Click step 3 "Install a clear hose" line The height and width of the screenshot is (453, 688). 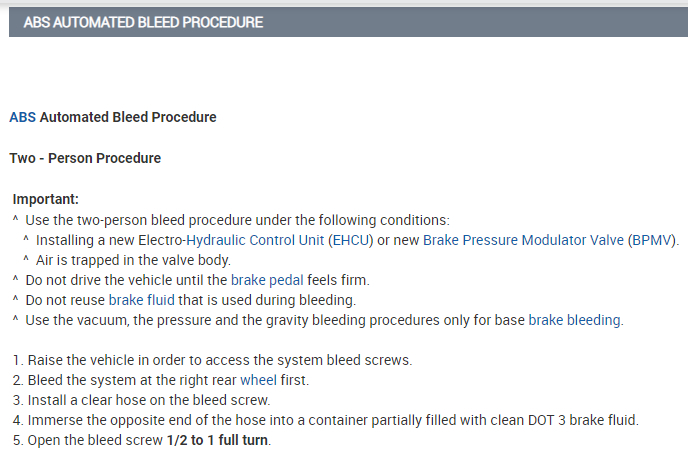140,400
